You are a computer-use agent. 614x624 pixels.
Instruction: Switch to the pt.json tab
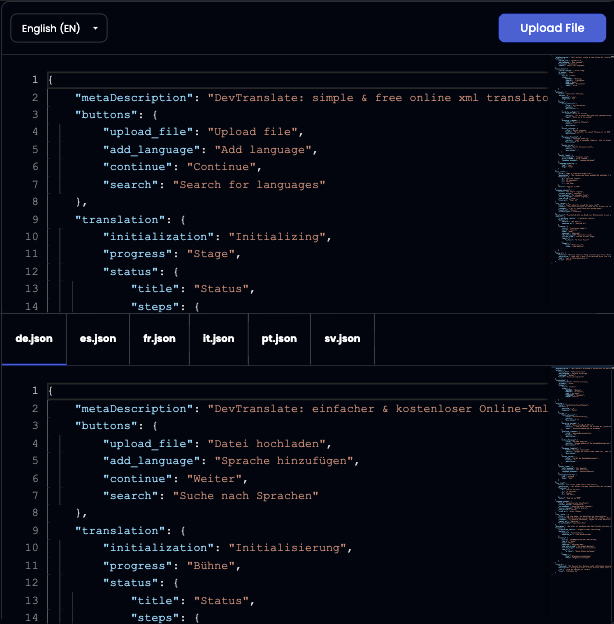tap(279, 339)
